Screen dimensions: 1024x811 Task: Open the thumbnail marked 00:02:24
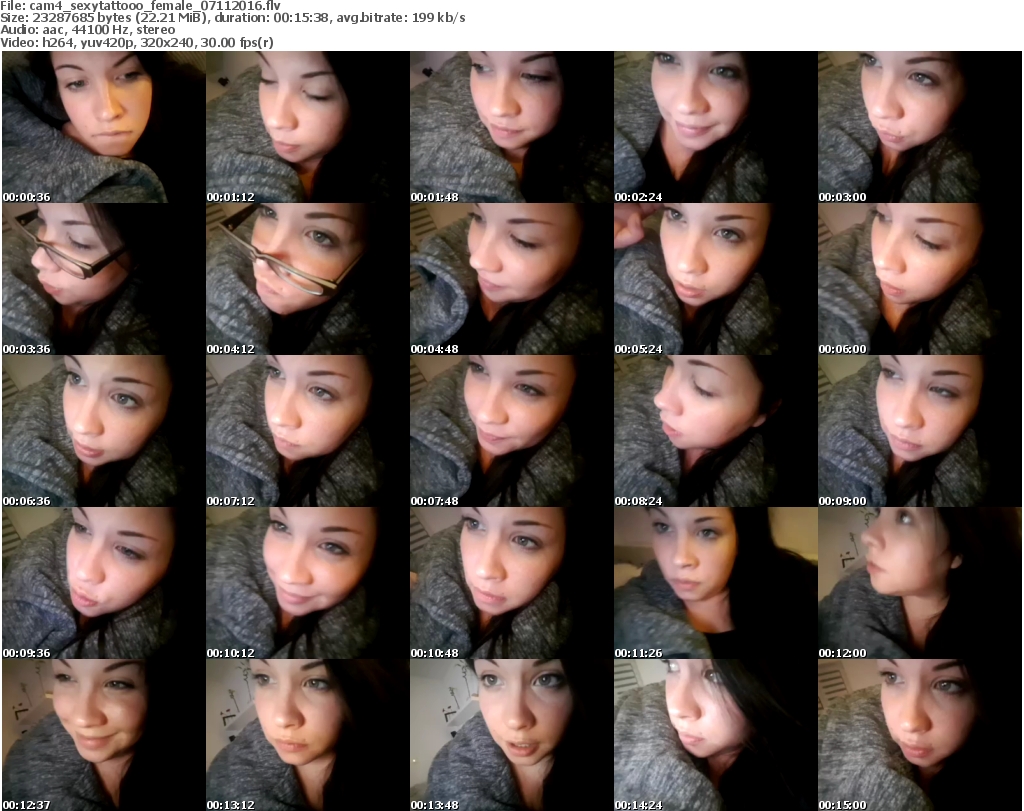pyautogui.click(x=715, y=127)
